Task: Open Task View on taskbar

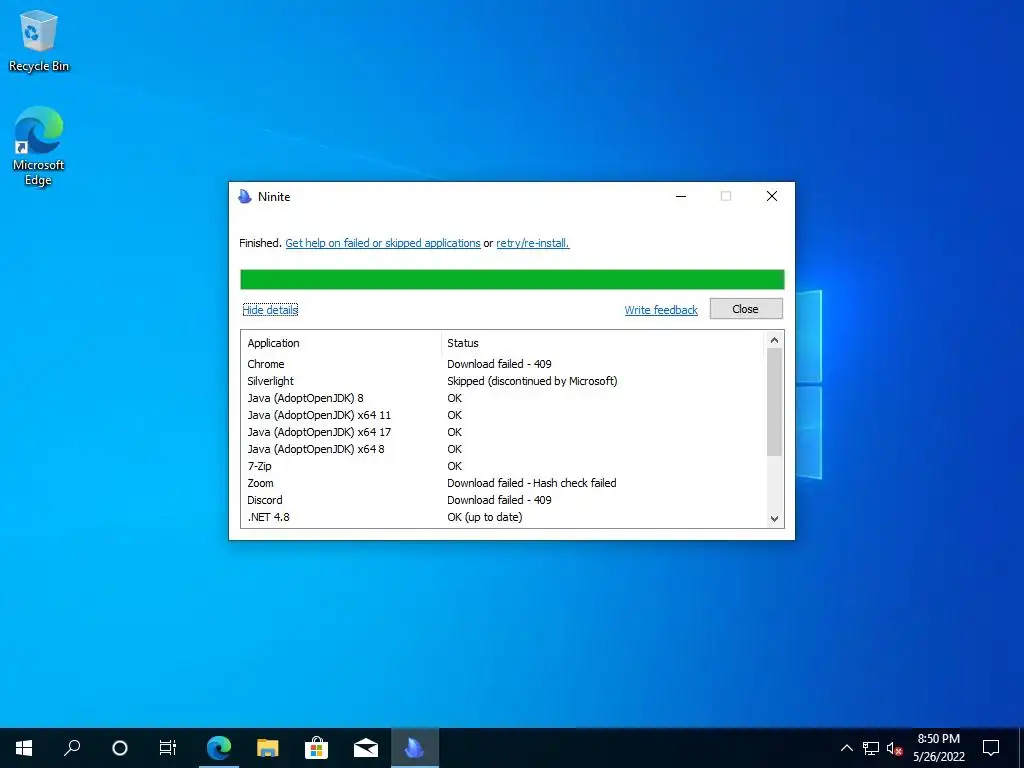Action: coord(168,747)
